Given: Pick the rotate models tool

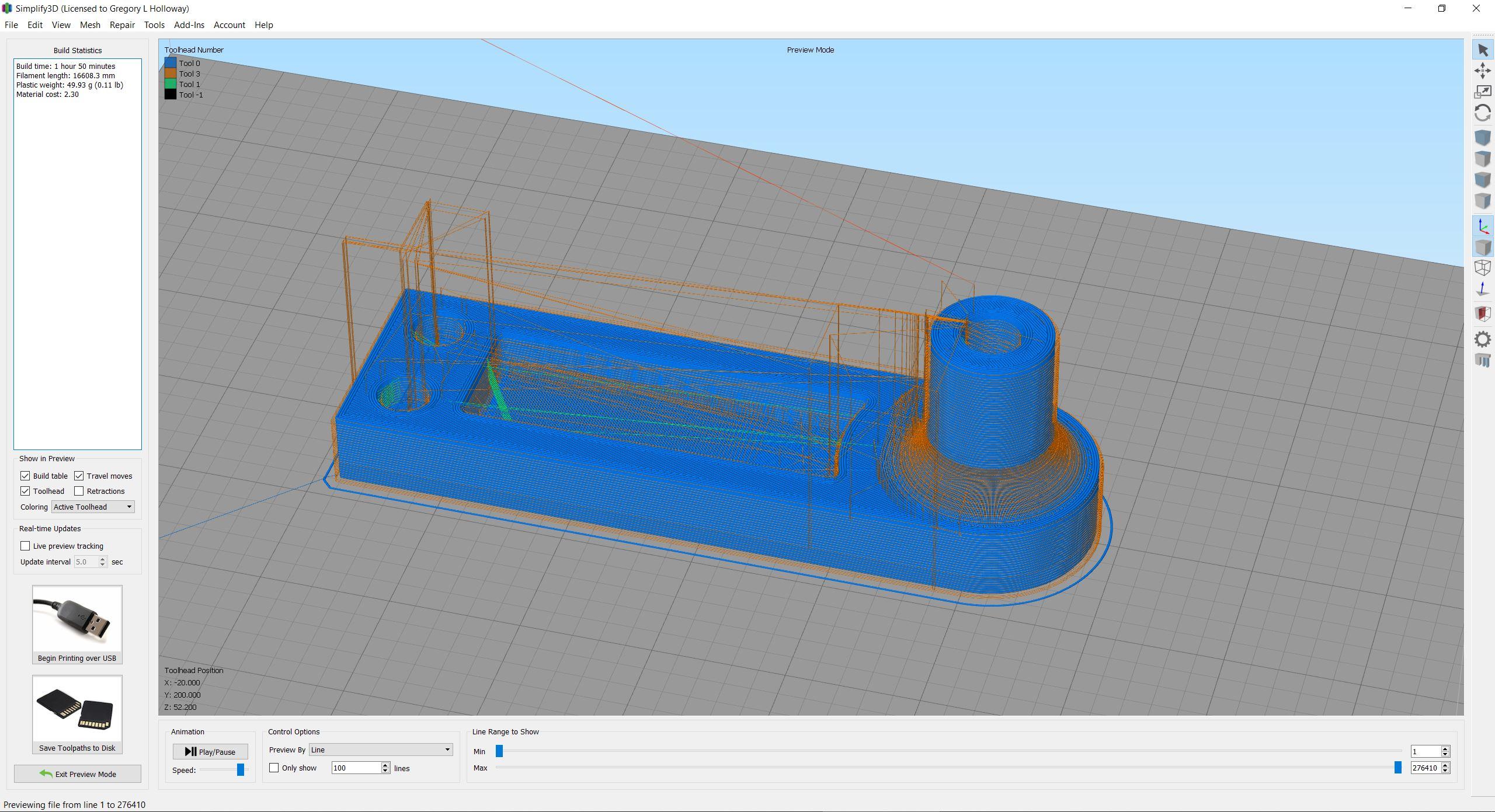Looking at the screenshot, I should 1482,113.
